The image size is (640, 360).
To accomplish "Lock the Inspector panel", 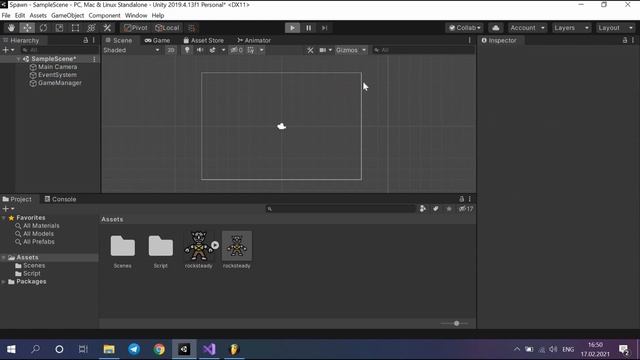I will point(624,40).
